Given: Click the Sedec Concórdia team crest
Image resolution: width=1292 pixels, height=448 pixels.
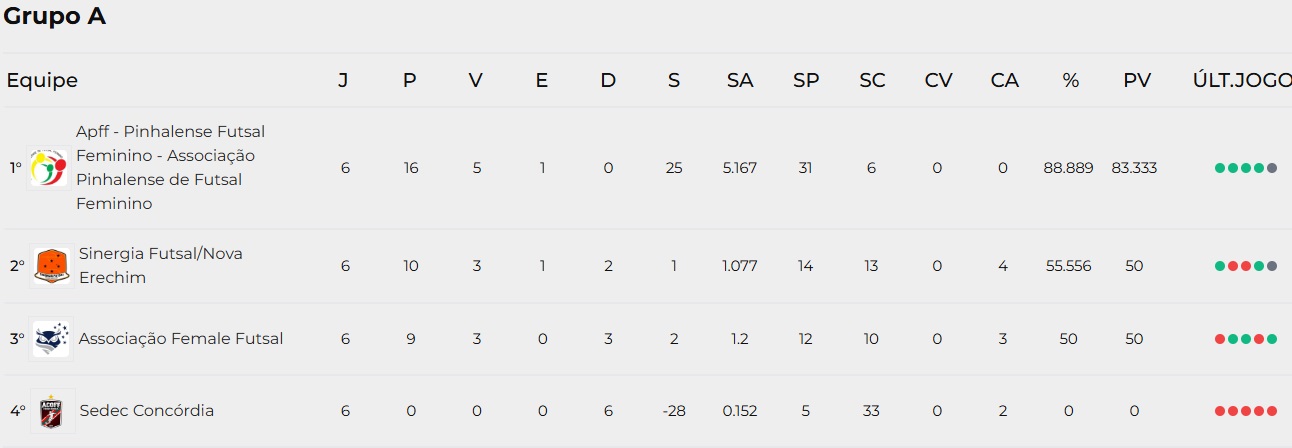Looking at the screenshot, I should pyautogui.click(x=52, y=411).
